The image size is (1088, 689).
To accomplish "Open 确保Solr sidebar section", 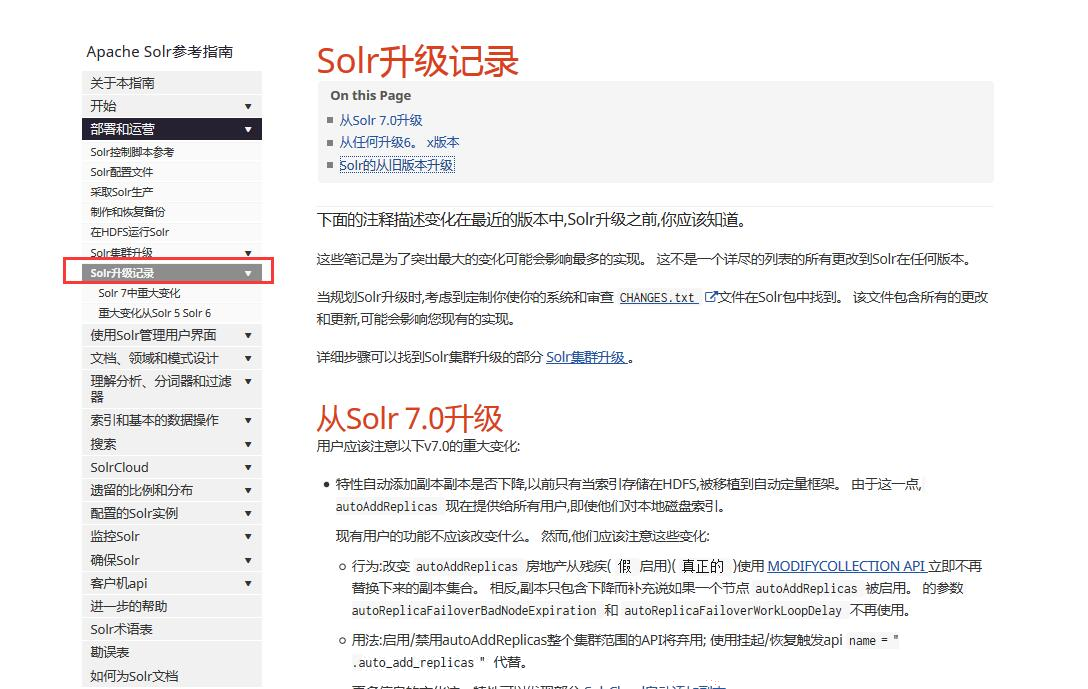I will coord(115,560).
